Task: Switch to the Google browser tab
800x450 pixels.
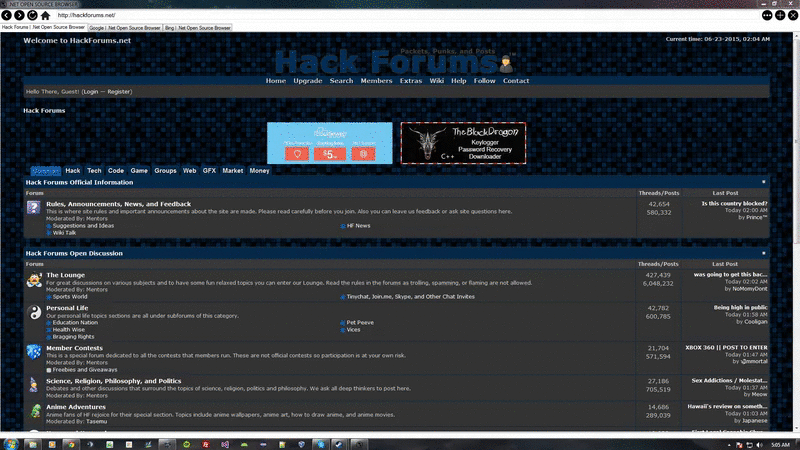Action: (x=125, y=28)
